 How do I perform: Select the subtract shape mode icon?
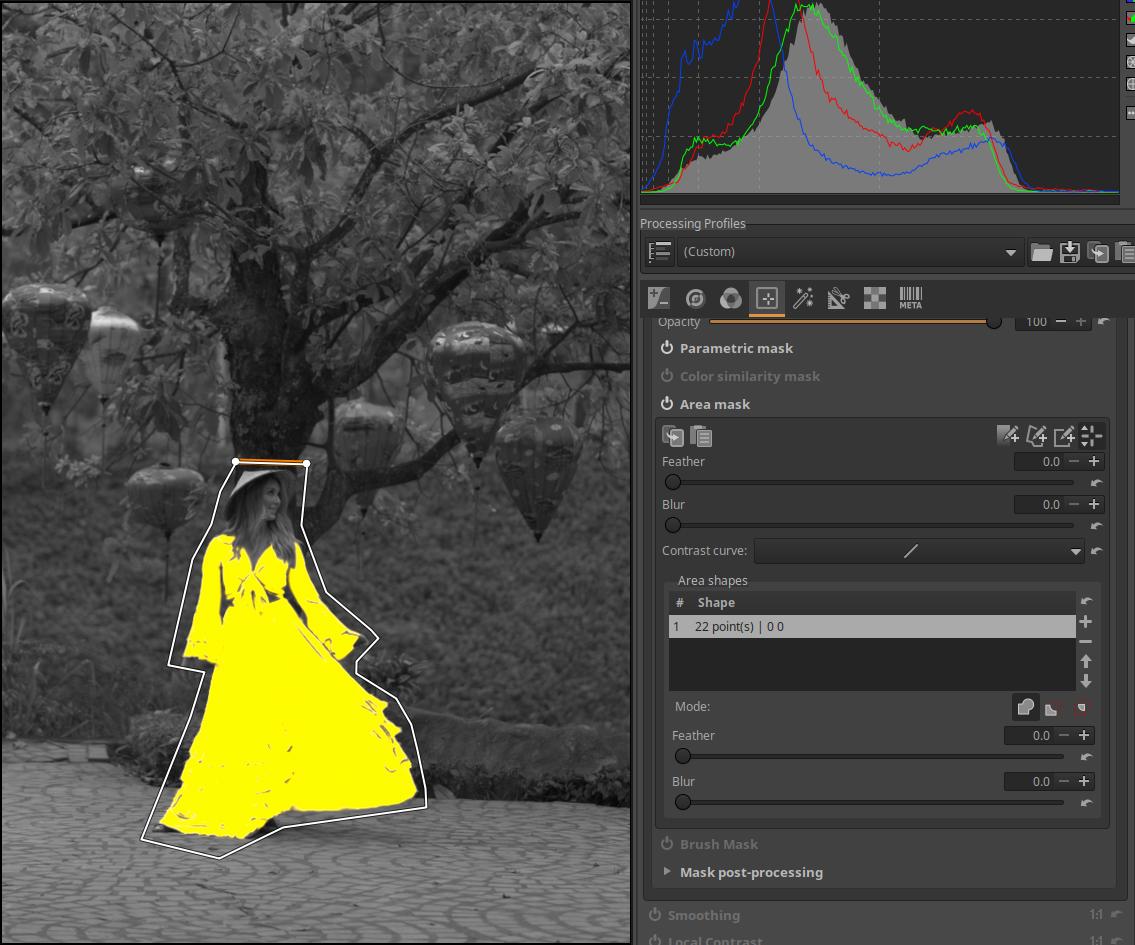[x=1052, y=708]
